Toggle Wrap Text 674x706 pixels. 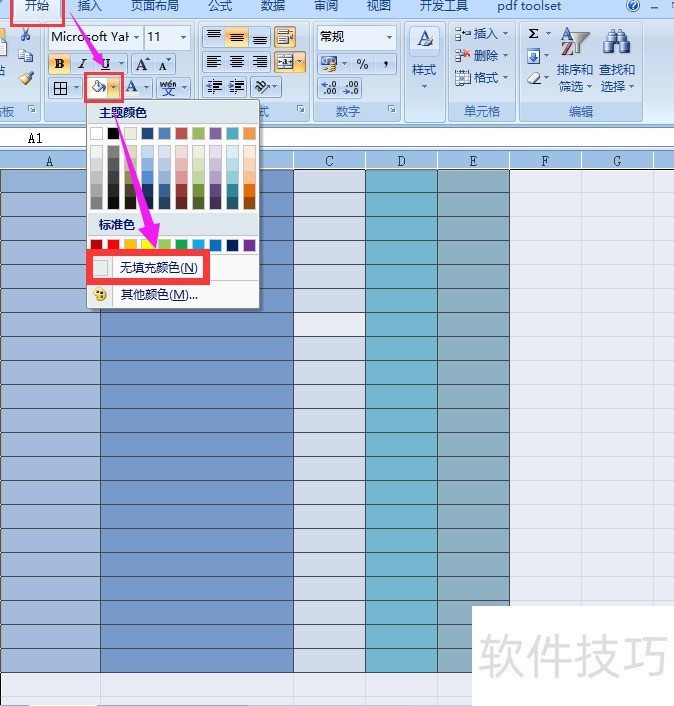click(x=285, y=37)
